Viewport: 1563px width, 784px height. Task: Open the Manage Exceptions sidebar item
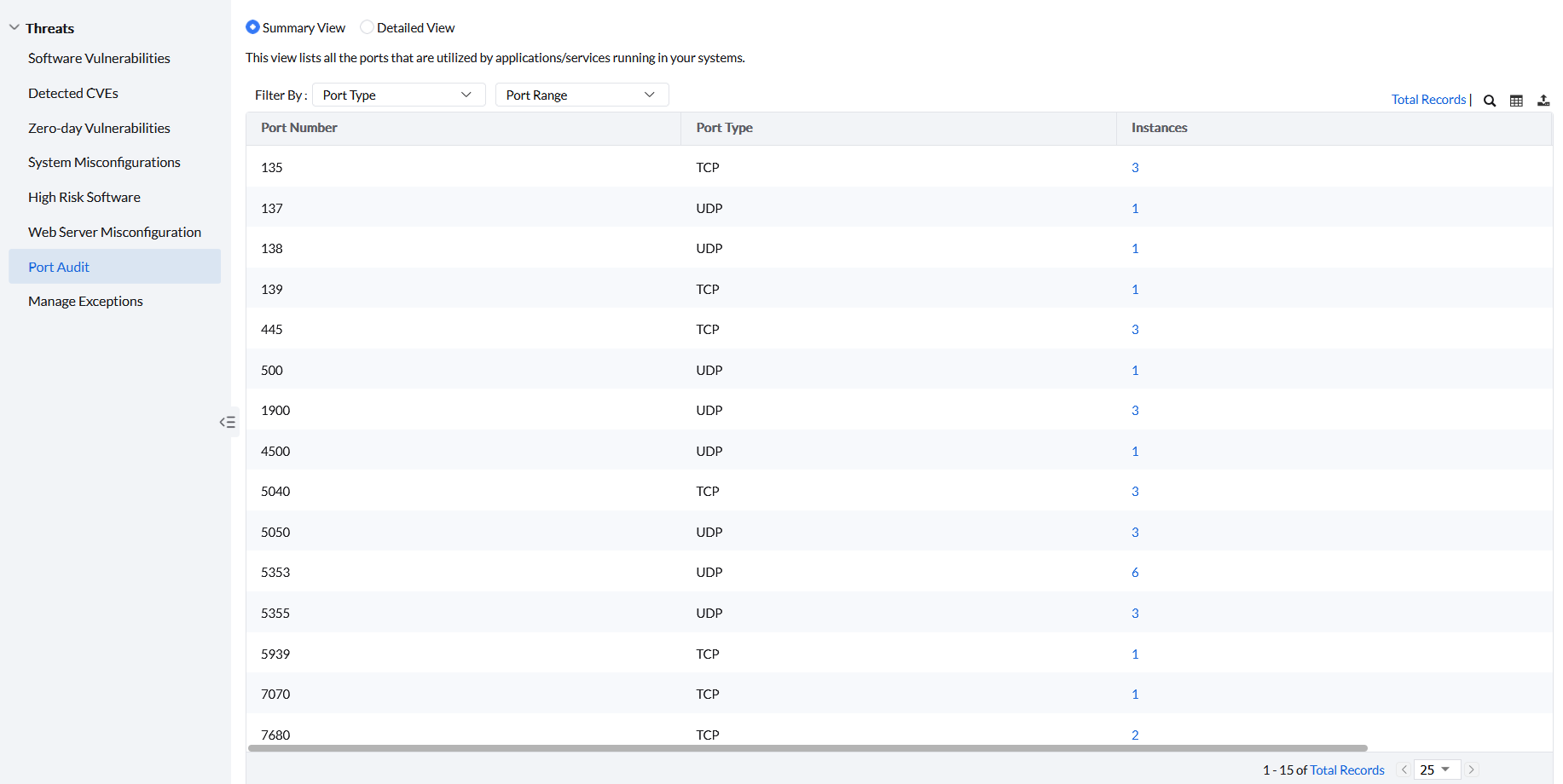[85, 301]
